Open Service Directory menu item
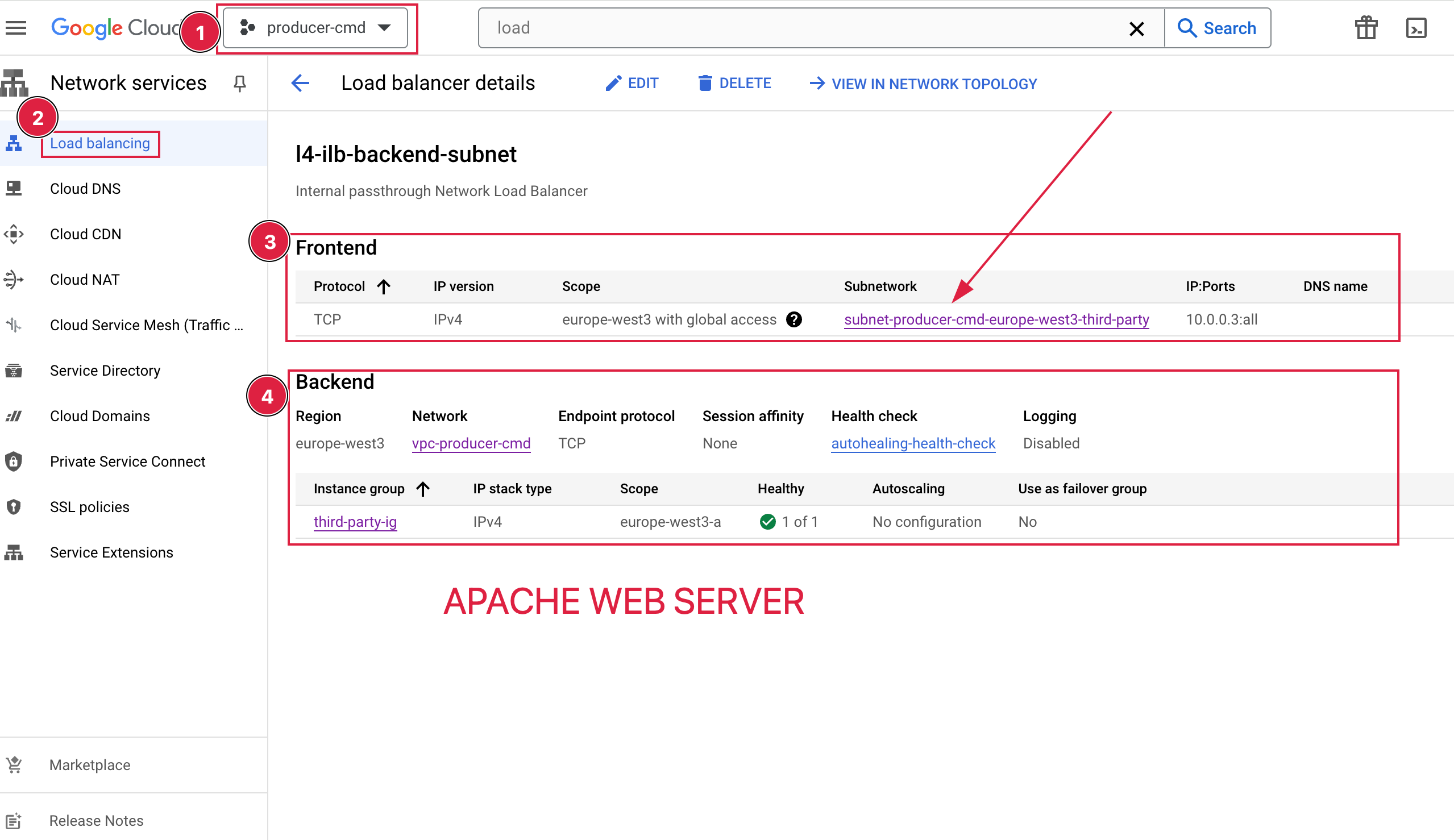The image size is (1454, 840). pos(105,371)
